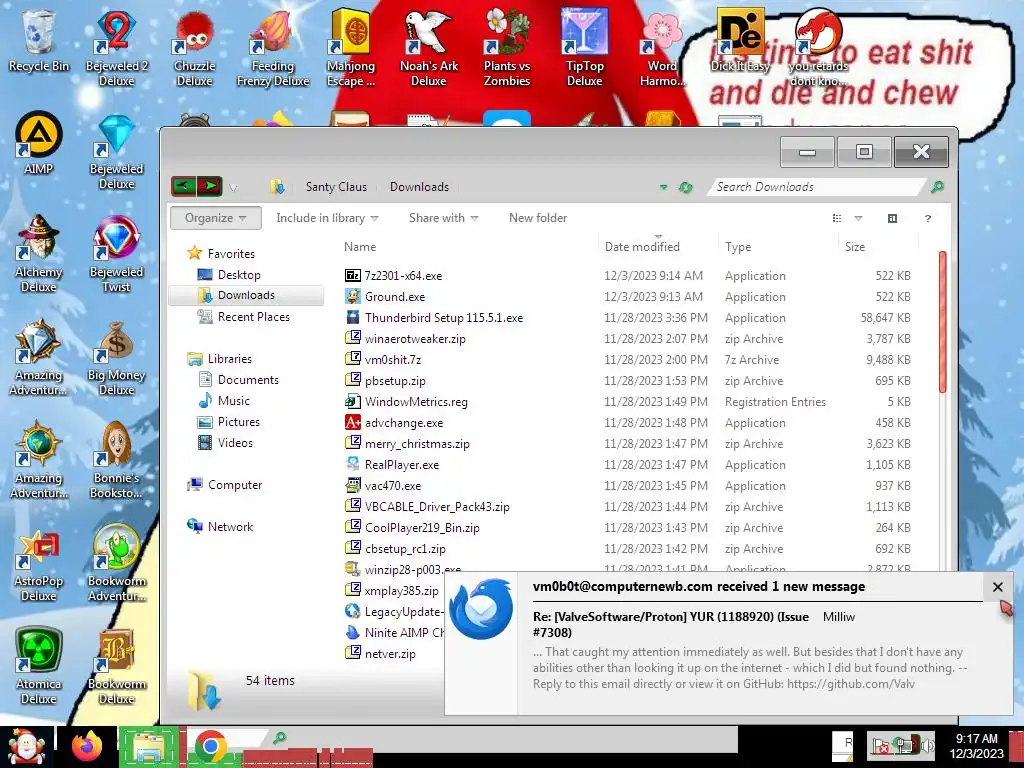Click the Santa start button
This screenshot has height=768, width=1024.
(26, 746)
